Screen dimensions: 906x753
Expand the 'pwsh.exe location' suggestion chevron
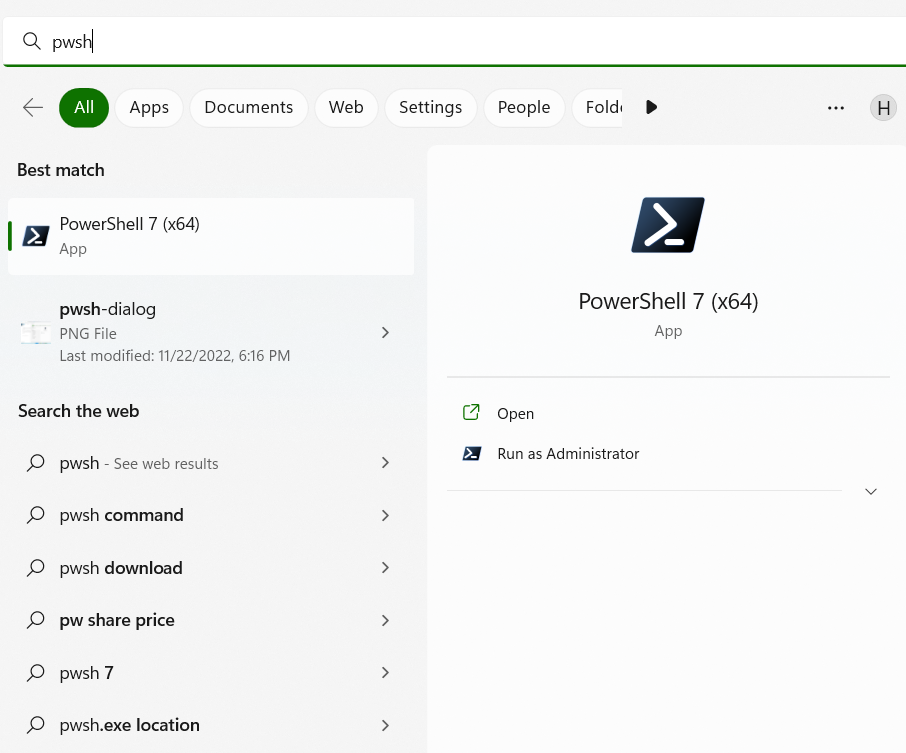tap(385, 725)
